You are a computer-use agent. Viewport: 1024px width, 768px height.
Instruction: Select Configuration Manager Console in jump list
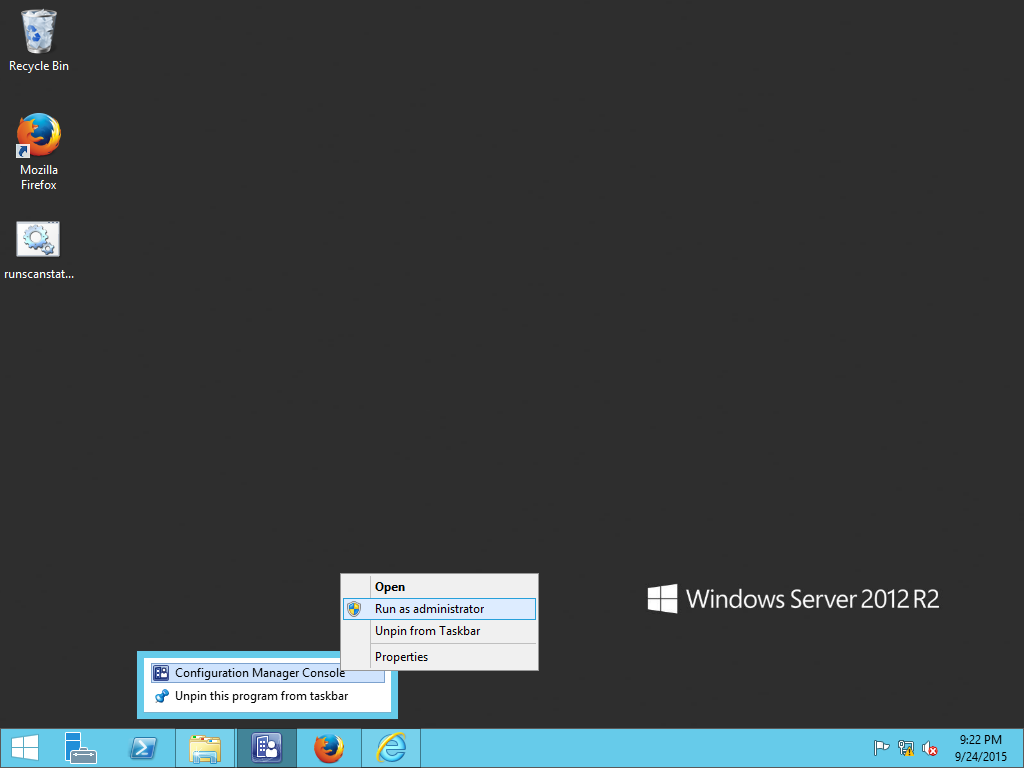click(x=268, y=673)
